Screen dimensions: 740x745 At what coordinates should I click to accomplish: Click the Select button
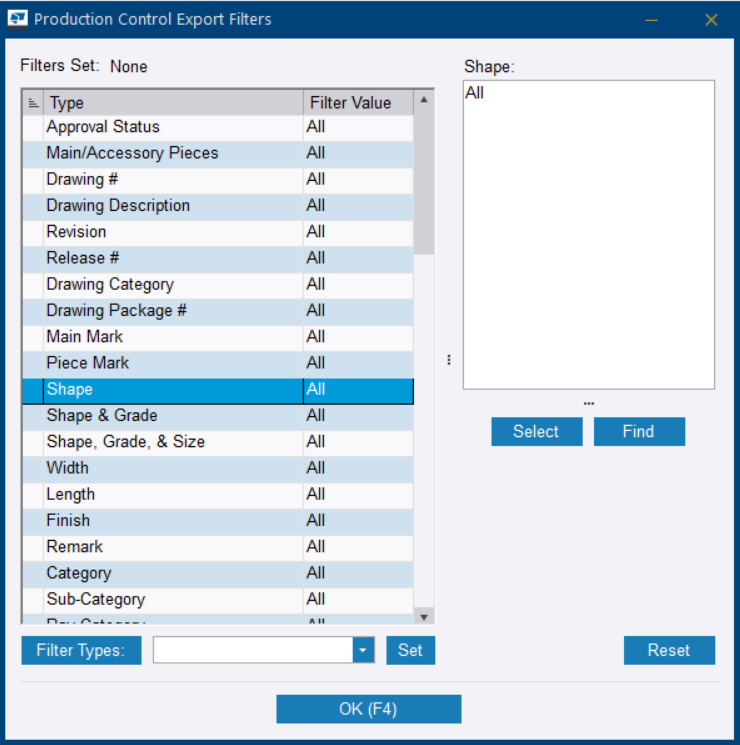537,431
